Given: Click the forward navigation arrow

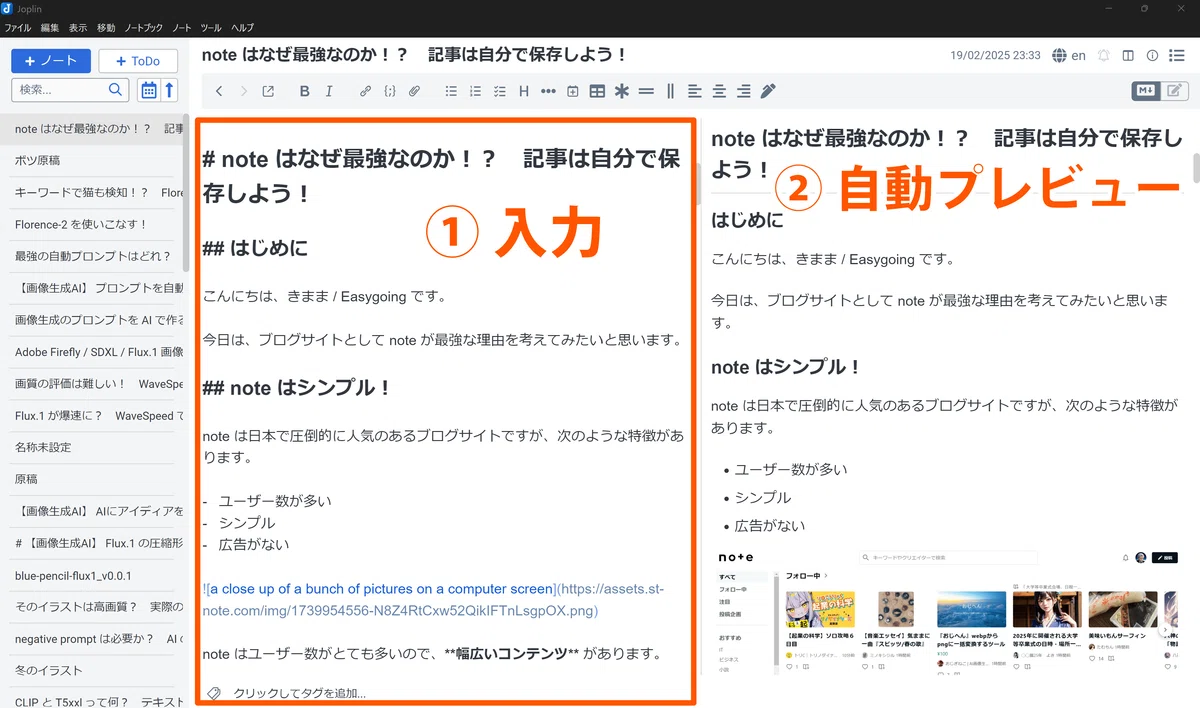Looking at the screenshot, I should pyautogui.click(x=244, y=91).
